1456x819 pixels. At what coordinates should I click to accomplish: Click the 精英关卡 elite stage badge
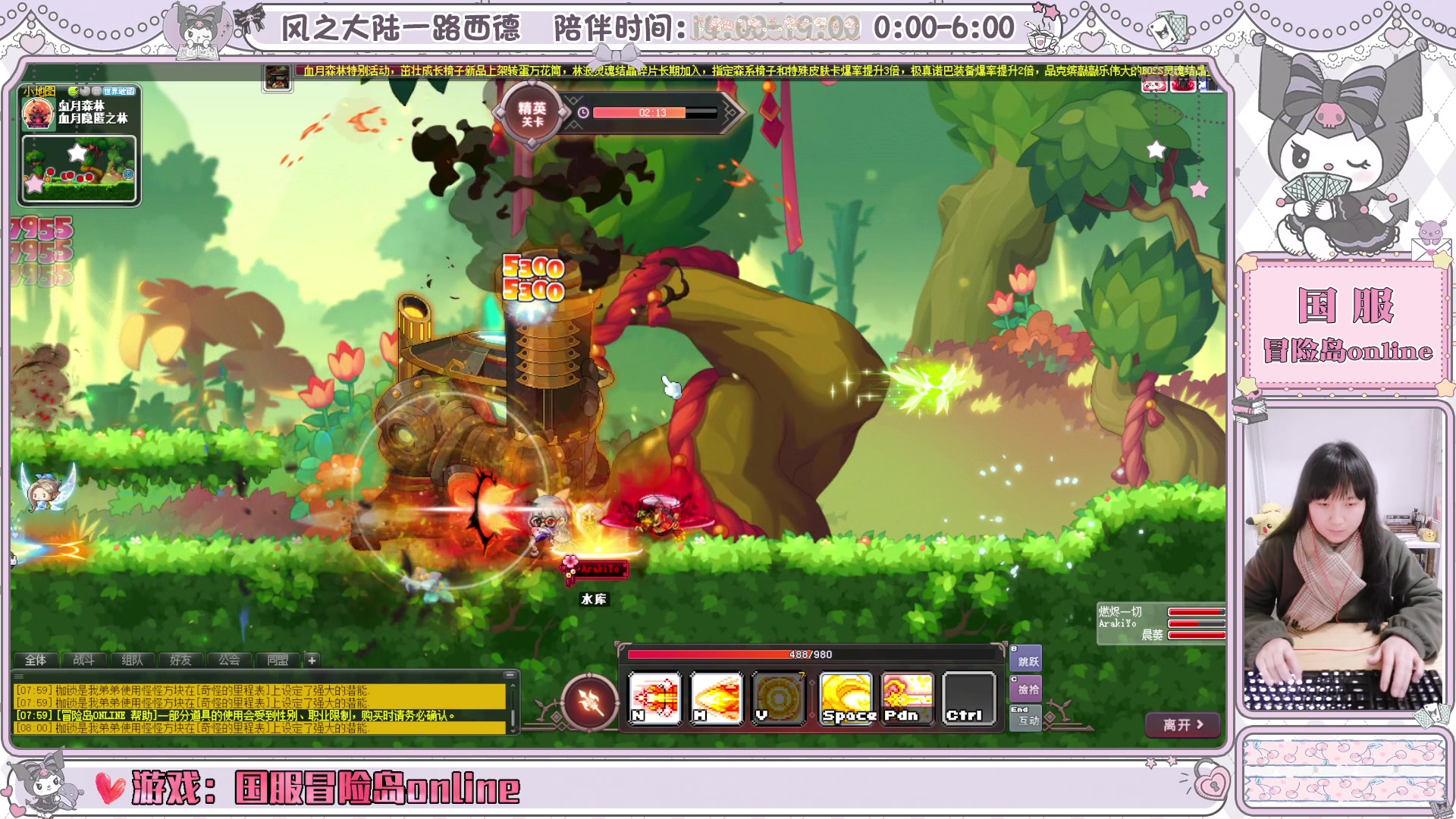532,115
